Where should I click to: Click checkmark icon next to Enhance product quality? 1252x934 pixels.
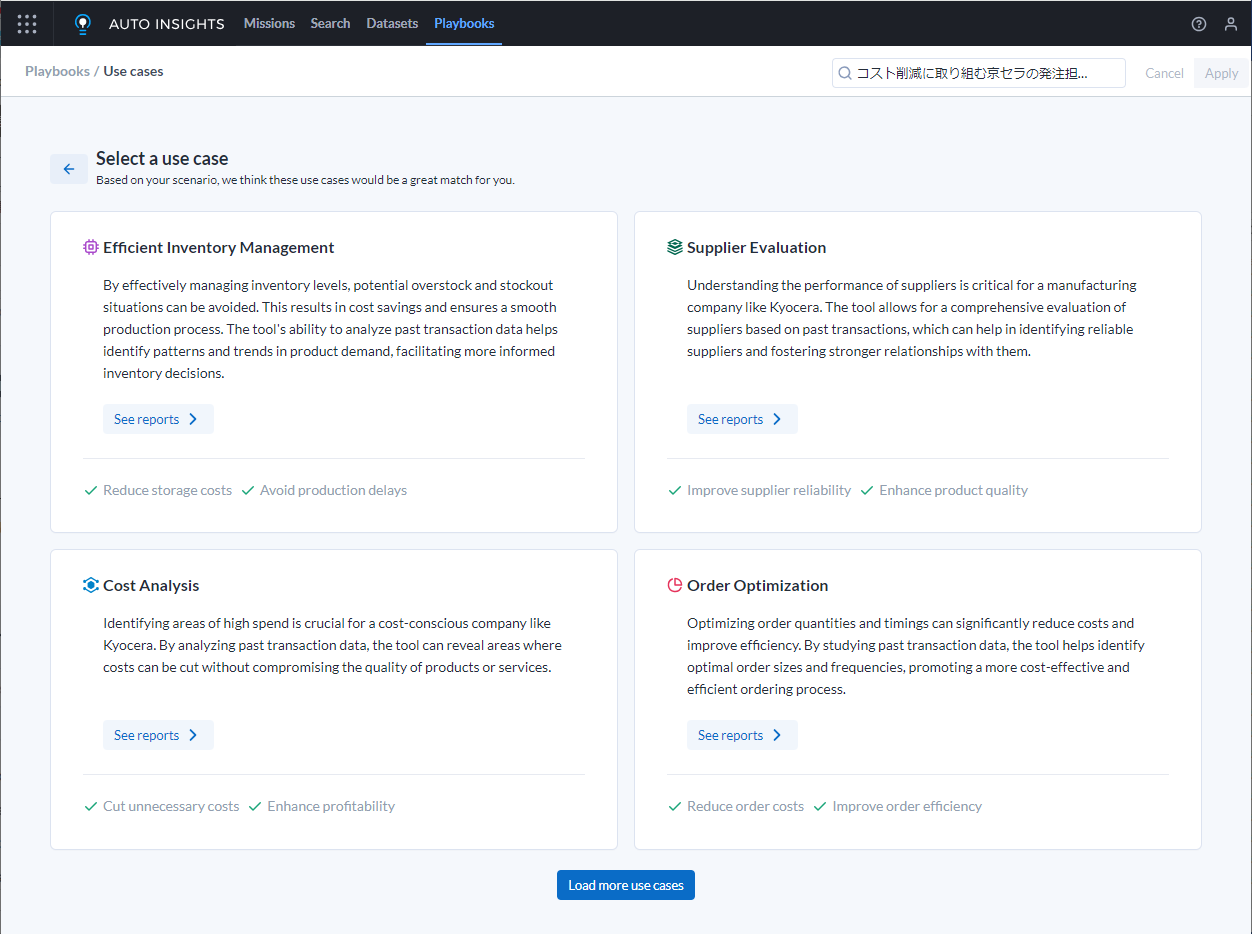[867, 491]
